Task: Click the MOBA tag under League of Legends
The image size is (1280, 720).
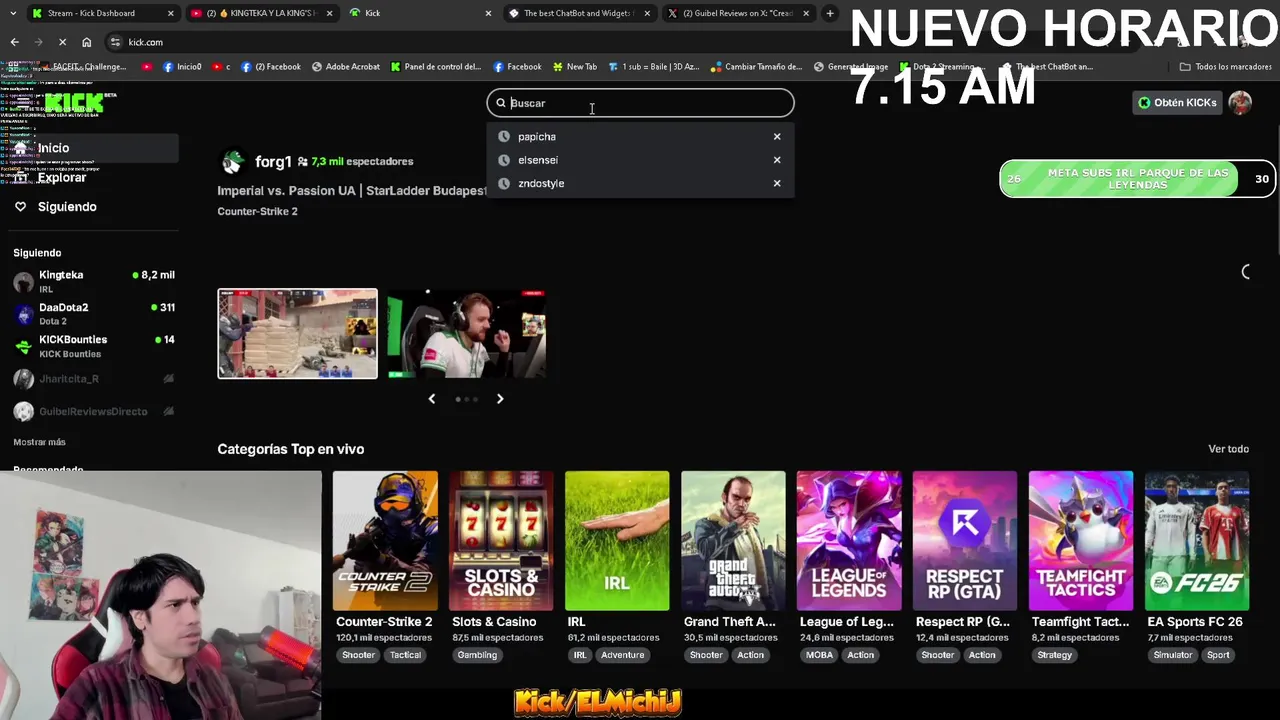Action: pyautogui.click(x=819, y=655)
